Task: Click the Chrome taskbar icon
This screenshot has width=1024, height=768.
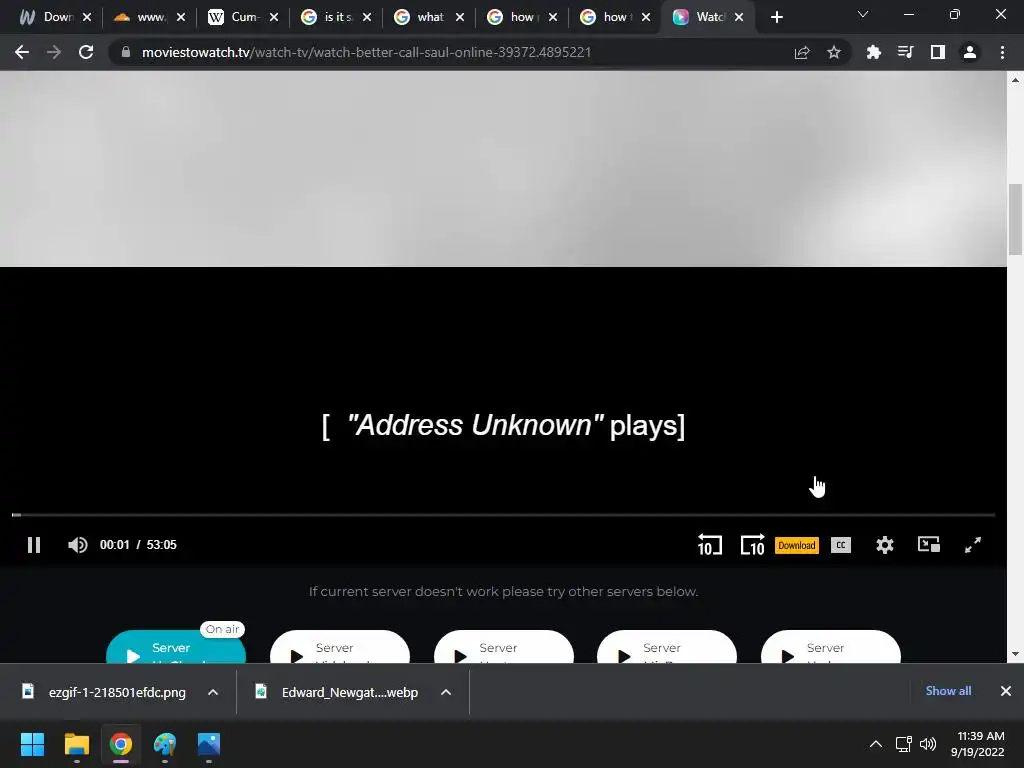Action: pos(120,744)
